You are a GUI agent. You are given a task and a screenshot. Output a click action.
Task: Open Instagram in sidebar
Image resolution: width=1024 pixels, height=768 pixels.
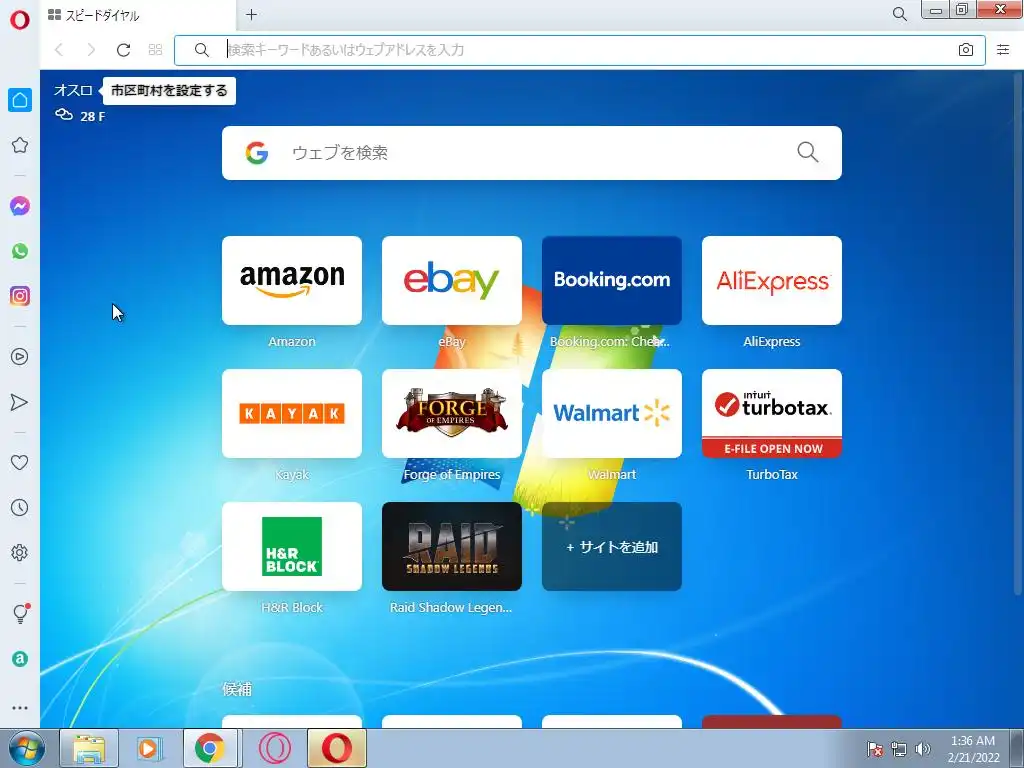(20, 296)
